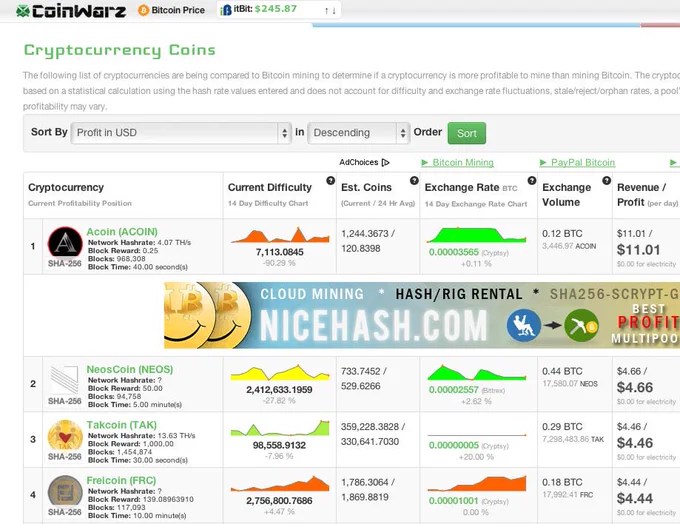This screenshot has width=680, height=524.
Task: Click help icon for Exchange Rate column
Action: point(532,180)
